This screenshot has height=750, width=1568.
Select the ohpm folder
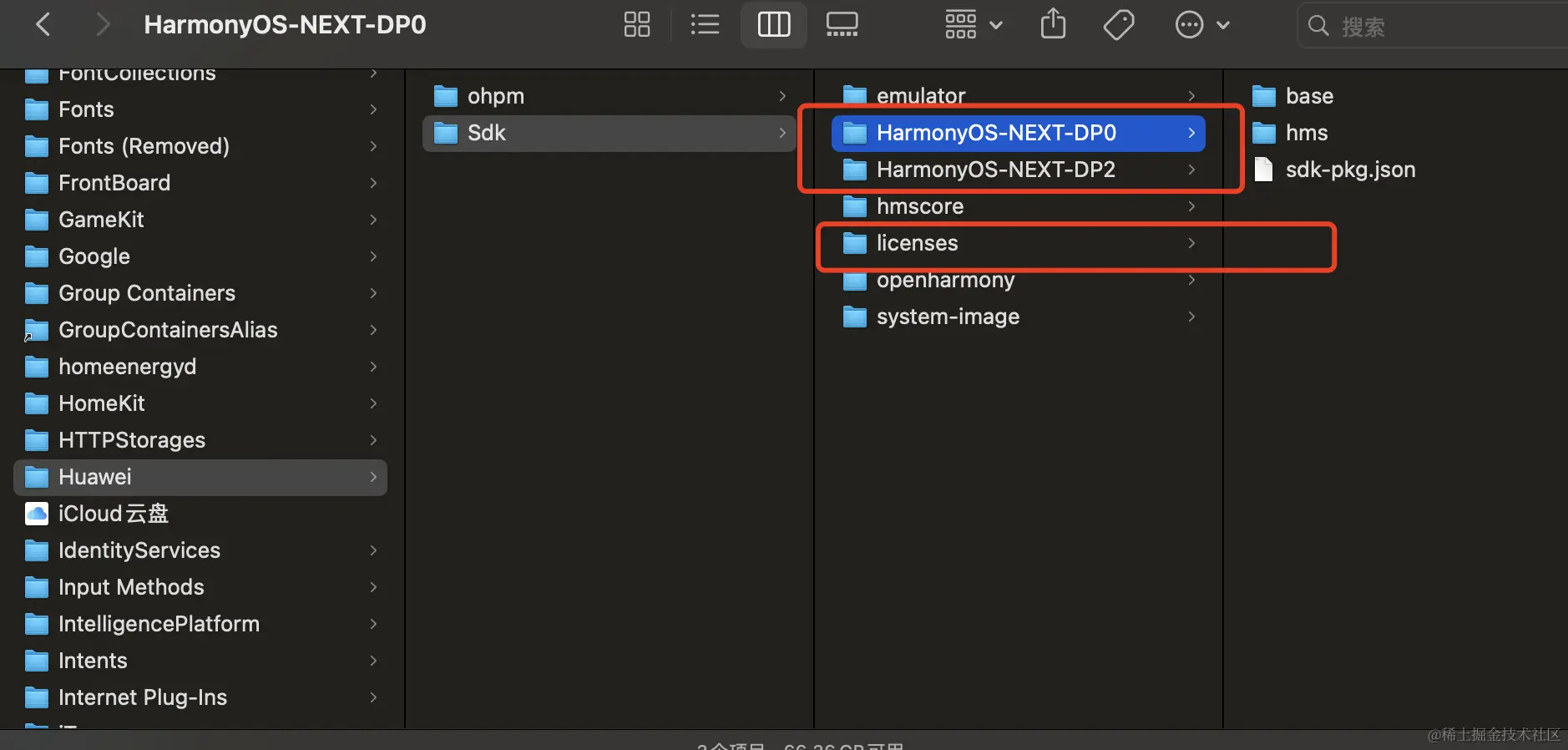coord(495,96)
